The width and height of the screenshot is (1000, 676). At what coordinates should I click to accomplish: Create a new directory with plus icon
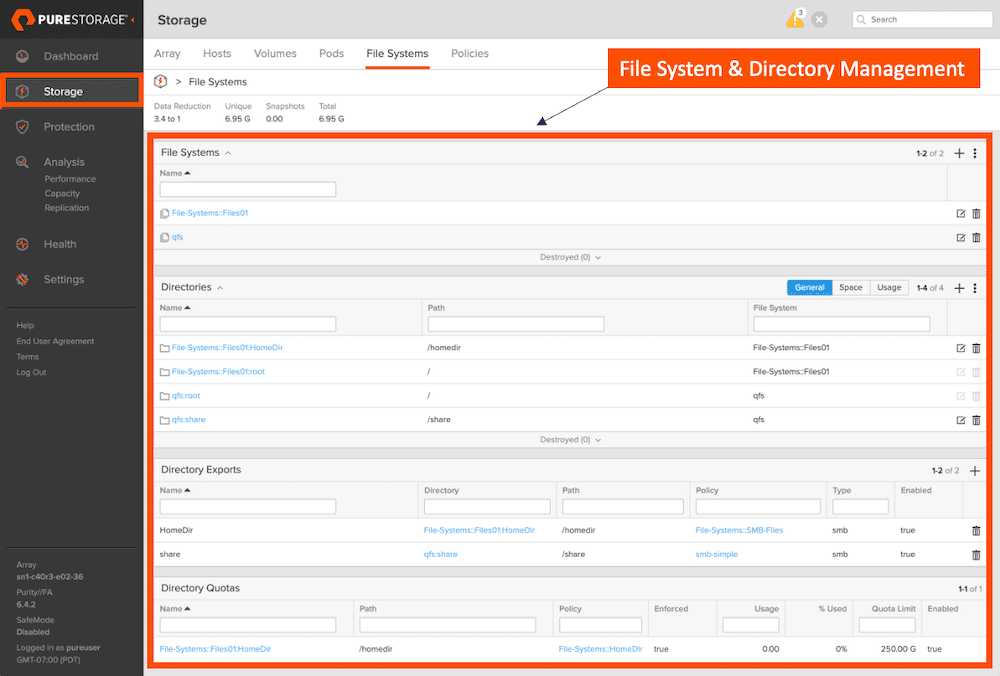(x=959, y=288)
